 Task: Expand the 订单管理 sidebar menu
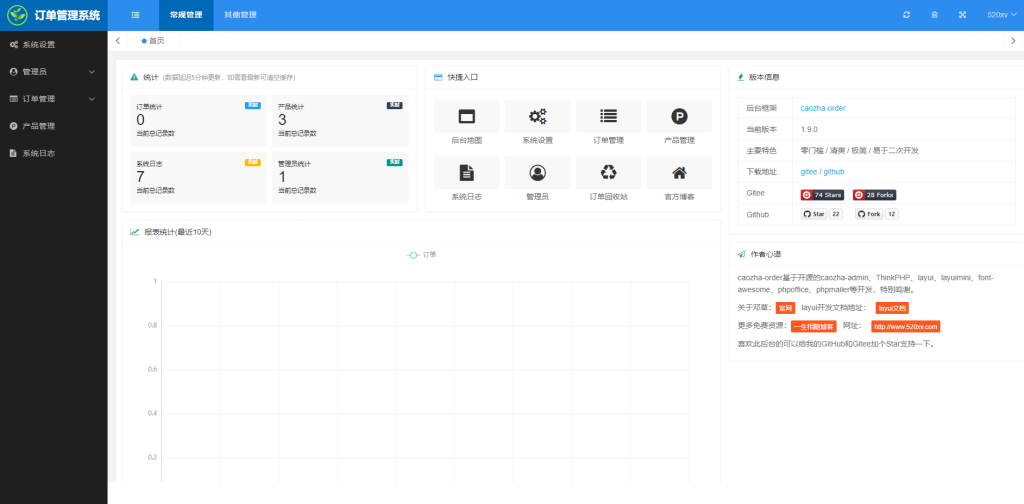(x=53, y=99)
